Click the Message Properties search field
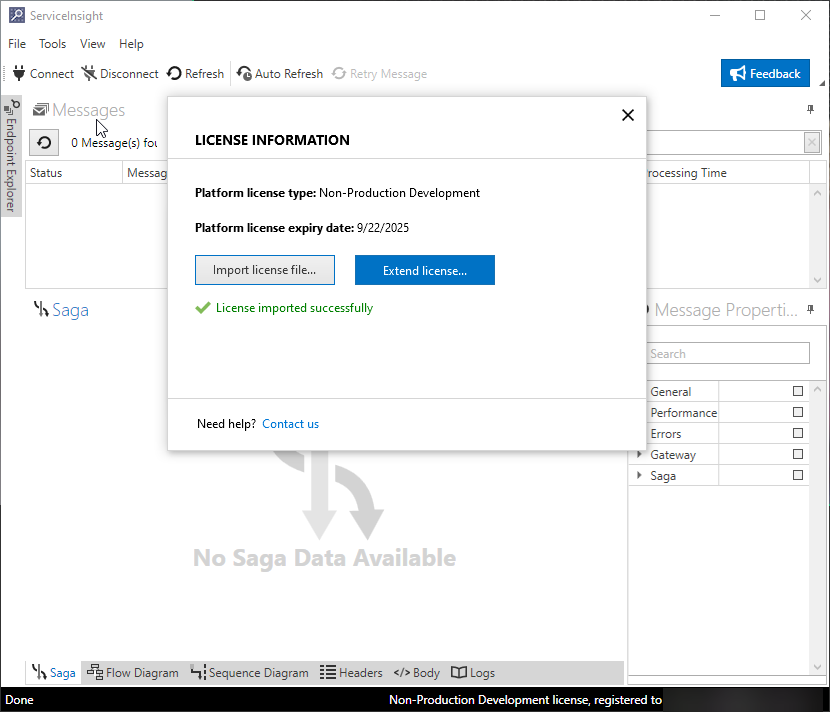830x712 pixels. (x=727, y=353)
